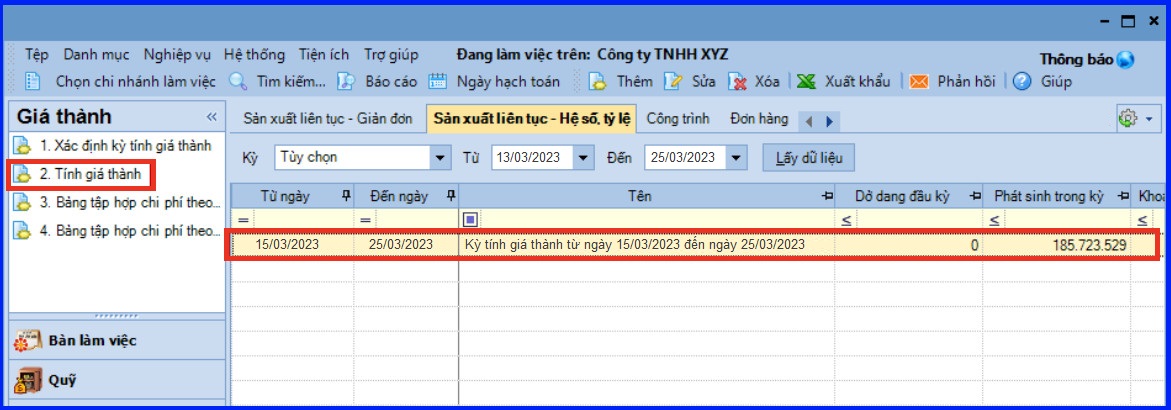Click the Từ ngày filter operator

(x=243, y=220)
